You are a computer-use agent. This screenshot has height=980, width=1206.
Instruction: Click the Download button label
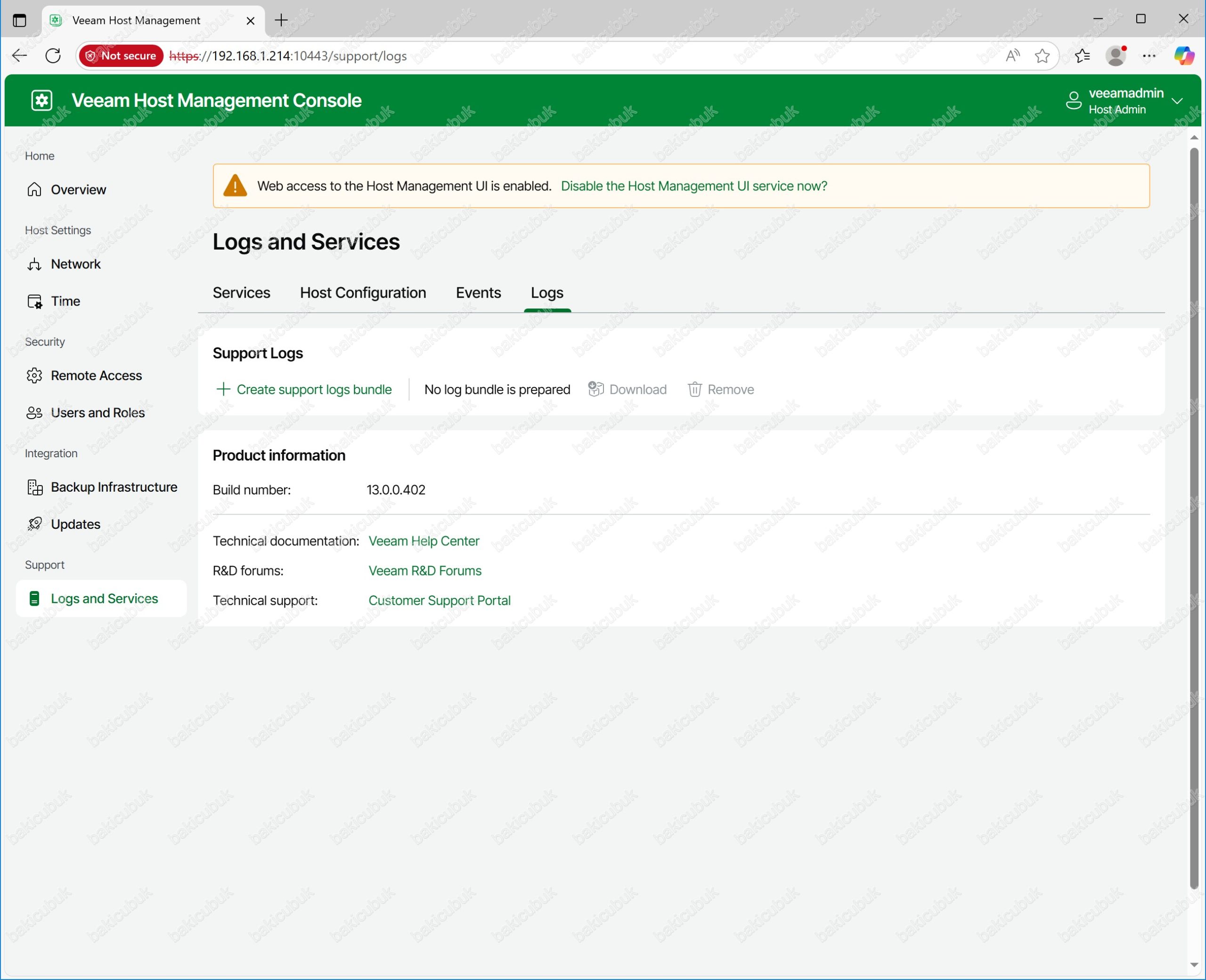tap(638, 389)
